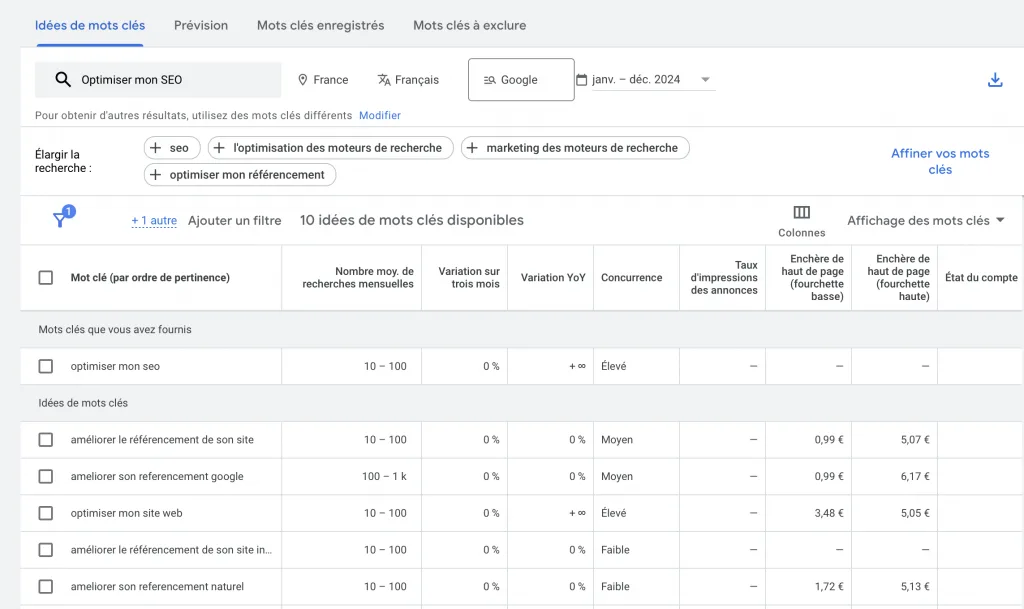Click the calendar icon by the date range
This screenshot has width=1024, height=609.
click(x=581, y=80)
